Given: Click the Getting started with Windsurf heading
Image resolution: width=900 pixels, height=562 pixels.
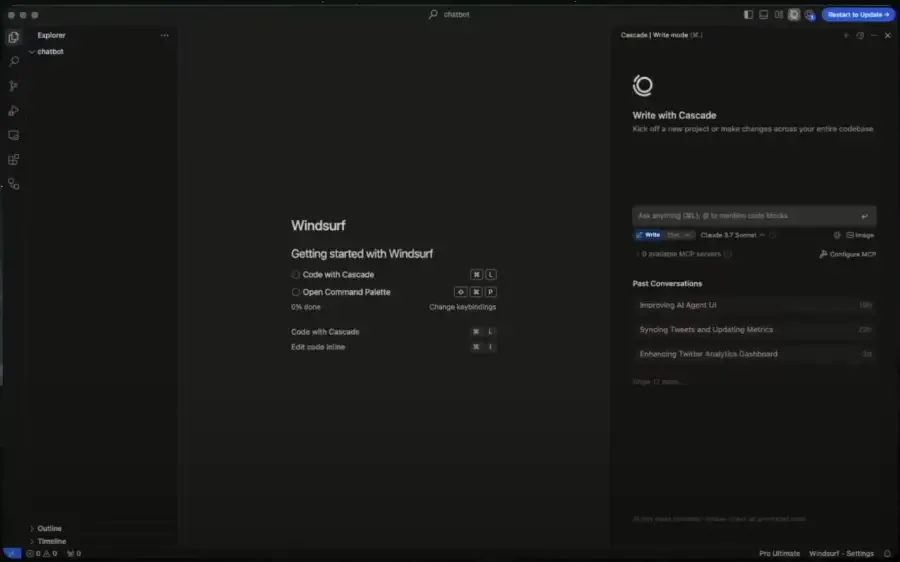Looking at the screenshot, I should click(362, 254).
